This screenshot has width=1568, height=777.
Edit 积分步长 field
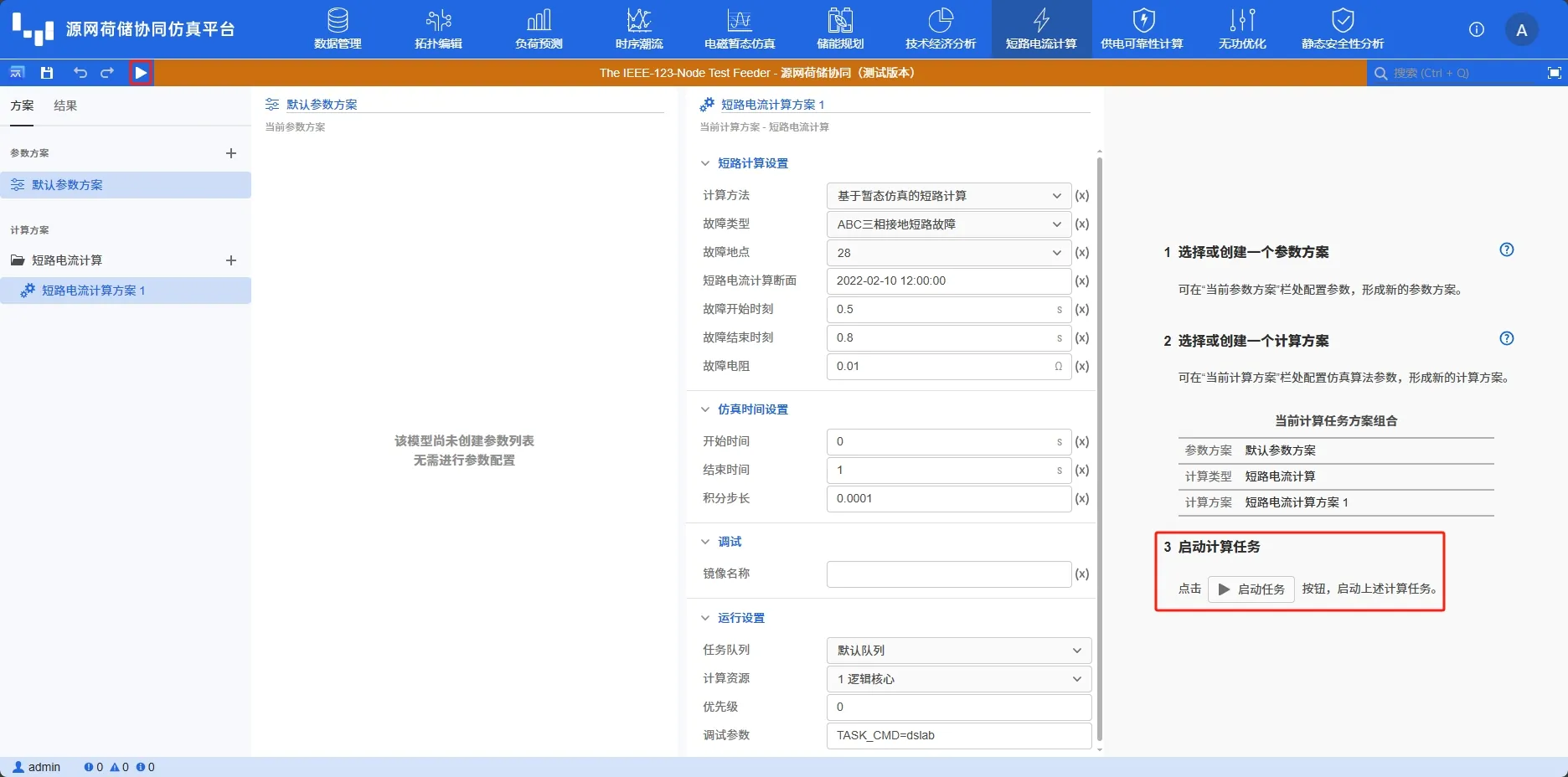tap(949, 499)
